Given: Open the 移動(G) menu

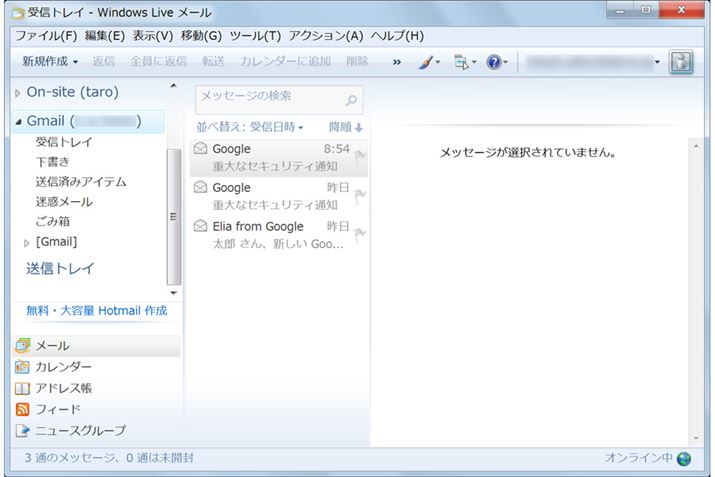Looking at the screenshot, I should pyautogui.click(x=201, y=36).
